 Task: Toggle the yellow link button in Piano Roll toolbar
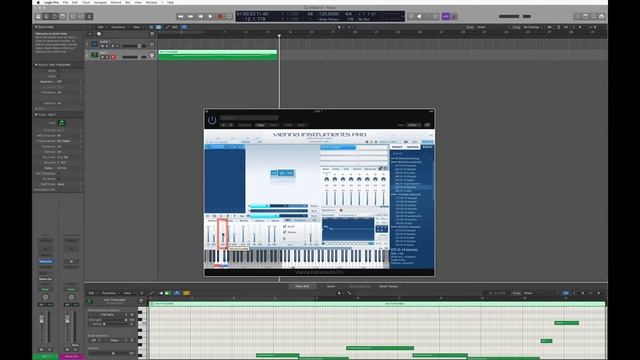(x=186, y=293)
